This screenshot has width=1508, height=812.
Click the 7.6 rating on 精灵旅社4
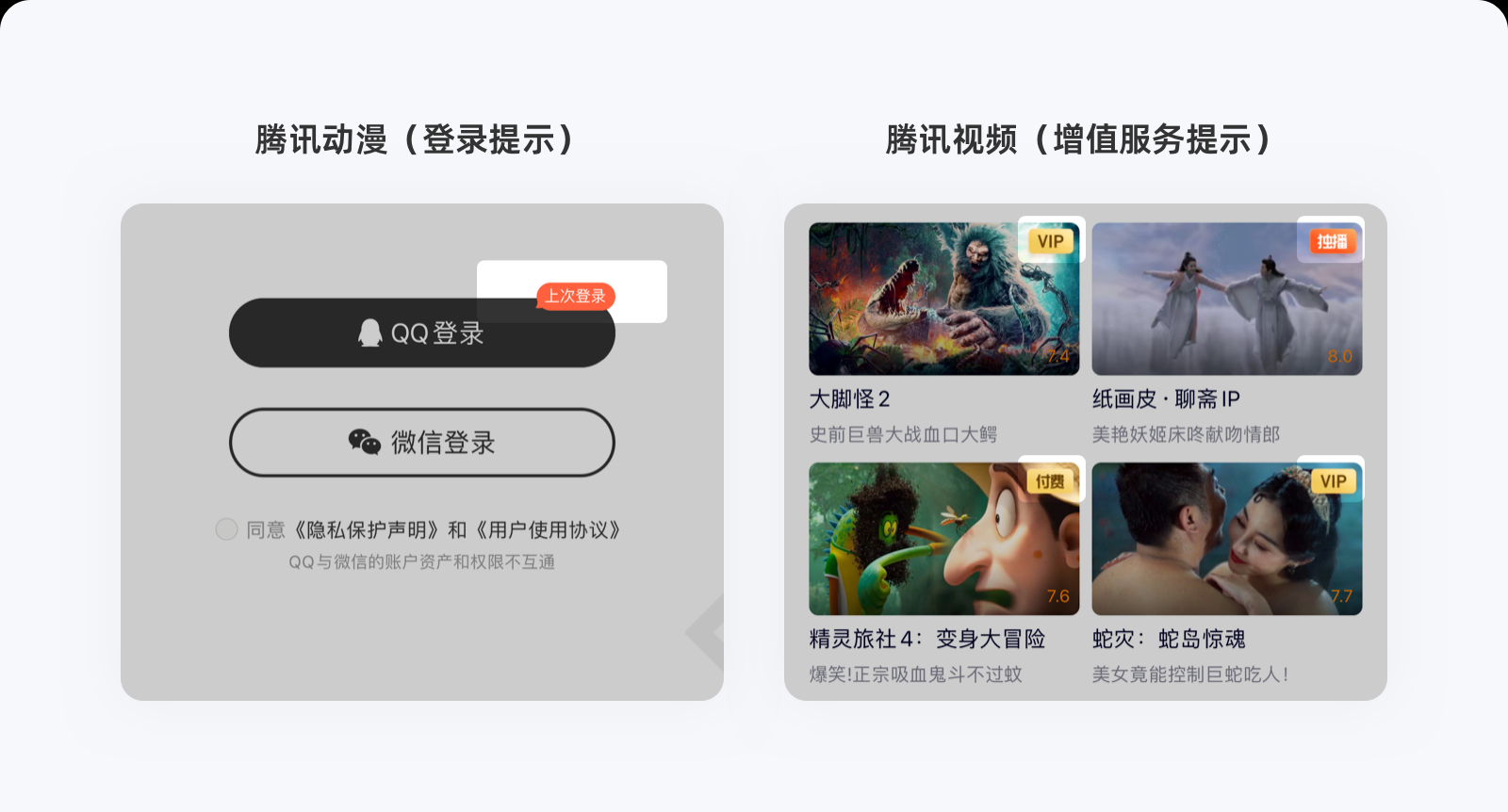click(1057, 596)
